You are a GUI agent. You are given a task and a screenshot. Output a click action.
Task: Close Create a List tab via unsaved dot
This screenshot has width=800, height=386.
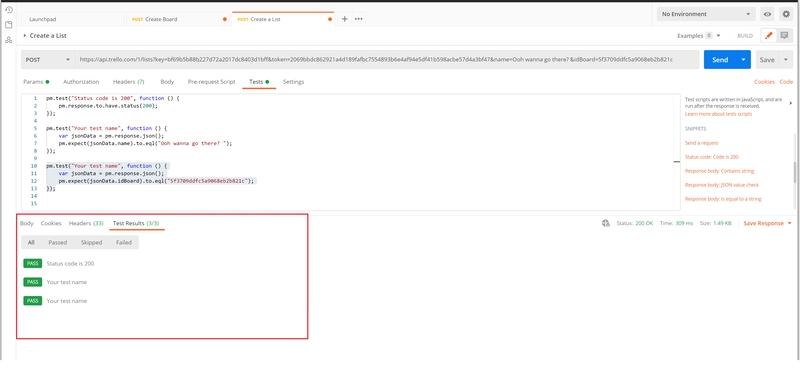[x=330, y=19]
